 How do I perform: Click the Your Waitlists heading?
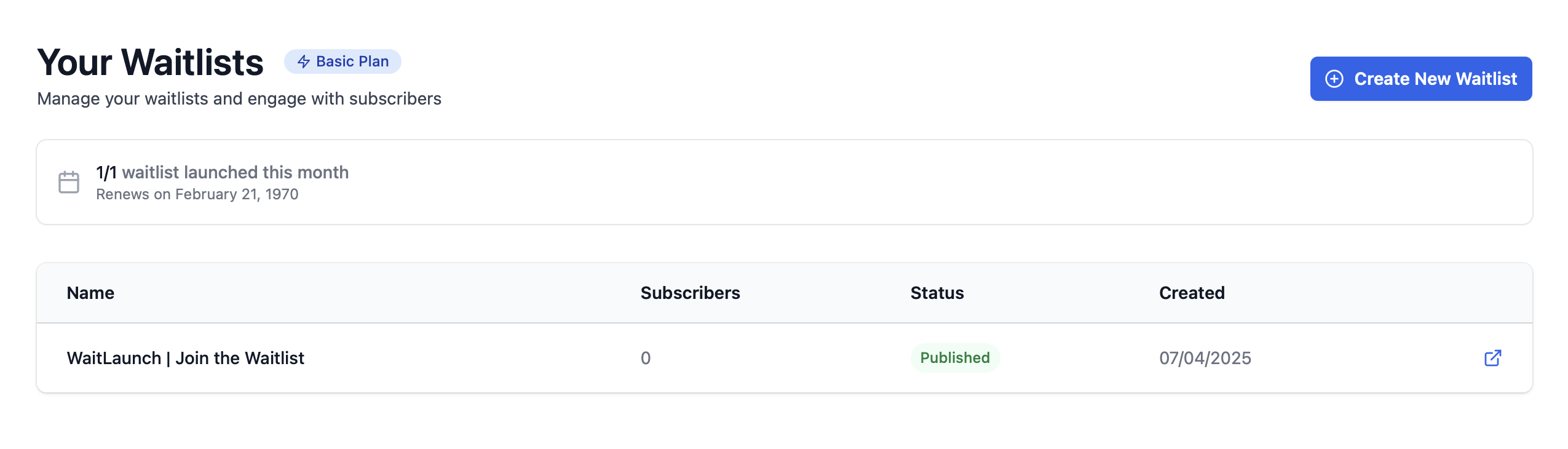(x=151, y=62)
